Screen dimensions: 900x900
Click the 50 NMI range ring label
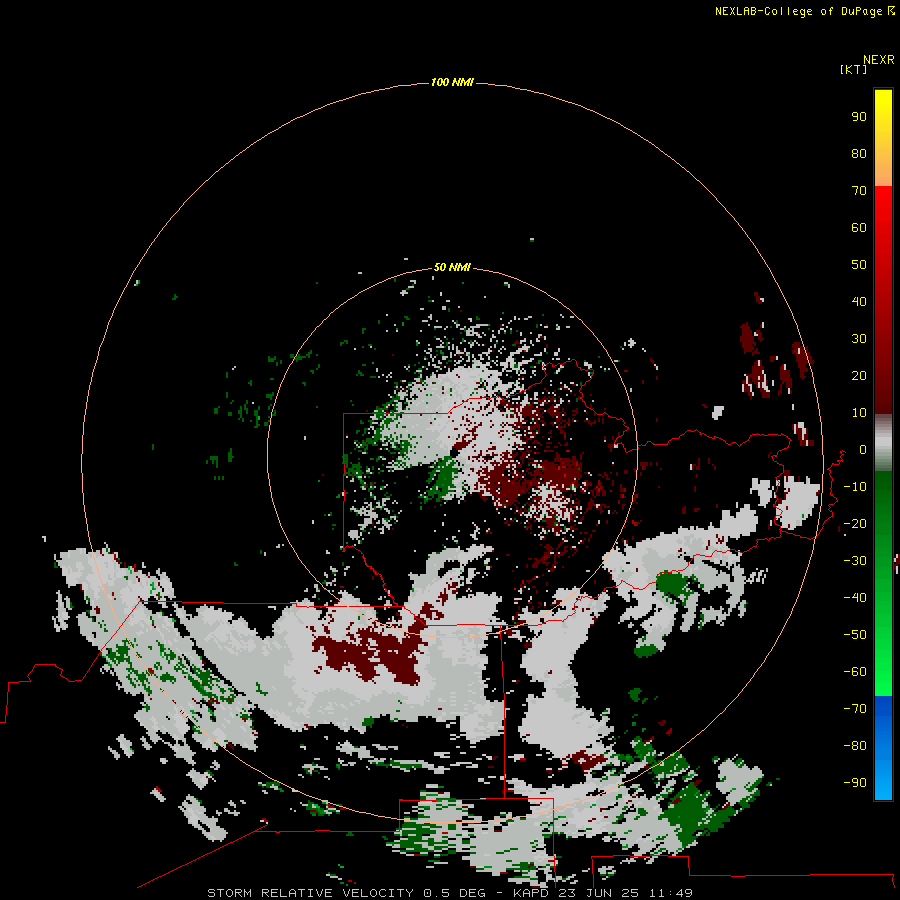tap(452, 267)
